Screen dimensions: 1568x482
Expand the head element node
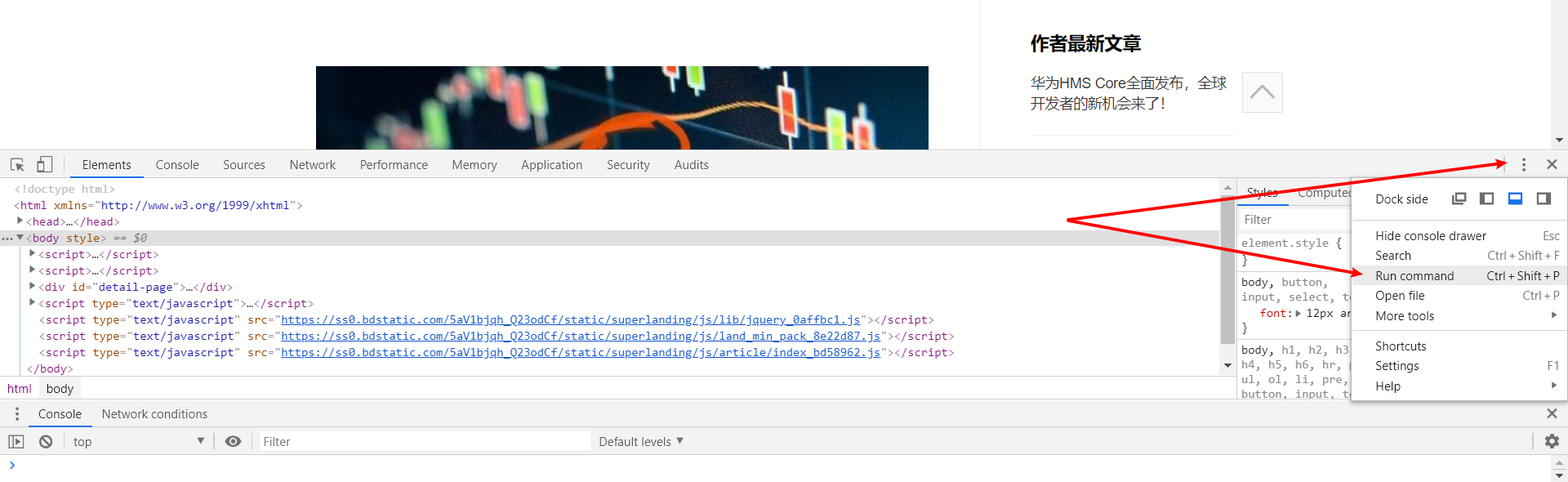click(20, 221)
